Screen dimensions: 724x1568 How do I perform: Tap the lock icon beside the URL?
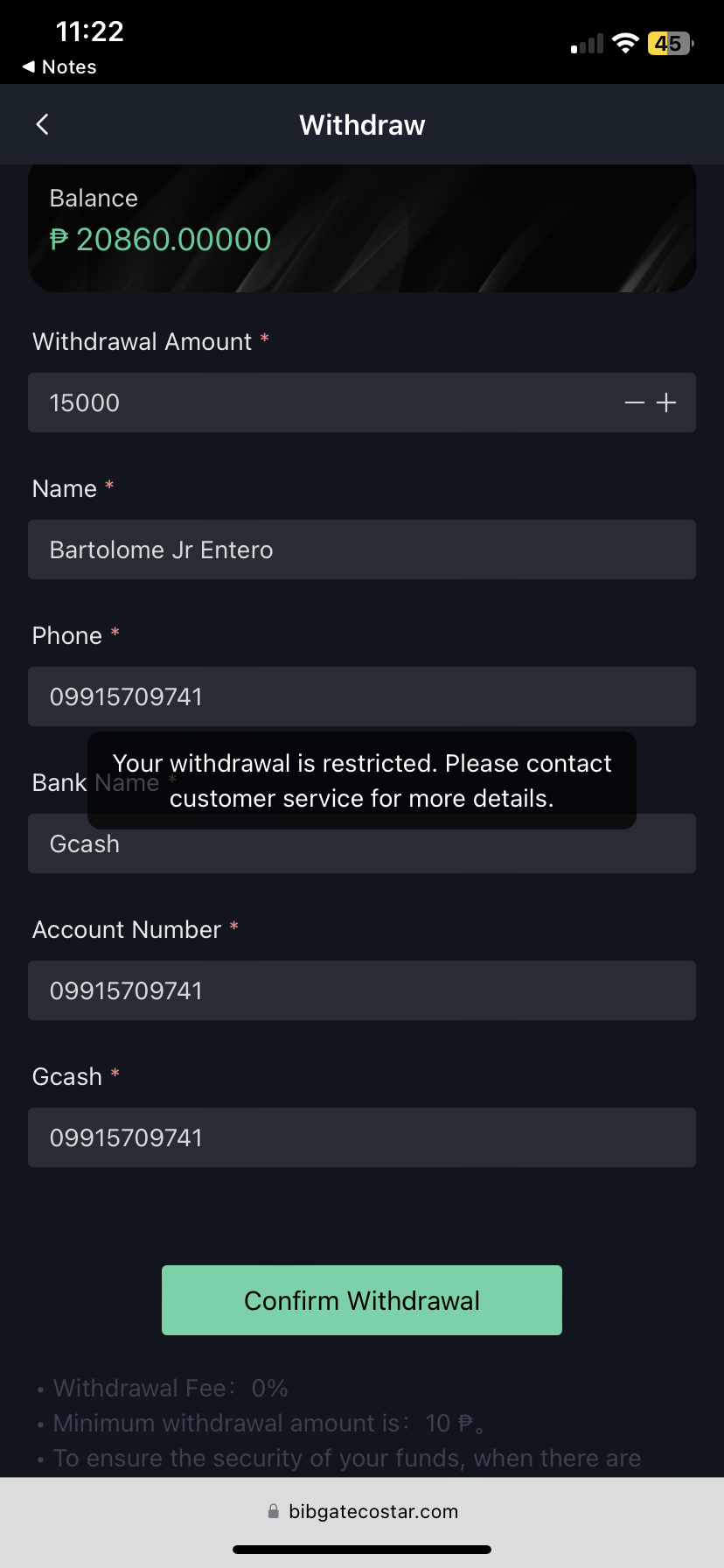[274, 1511]
